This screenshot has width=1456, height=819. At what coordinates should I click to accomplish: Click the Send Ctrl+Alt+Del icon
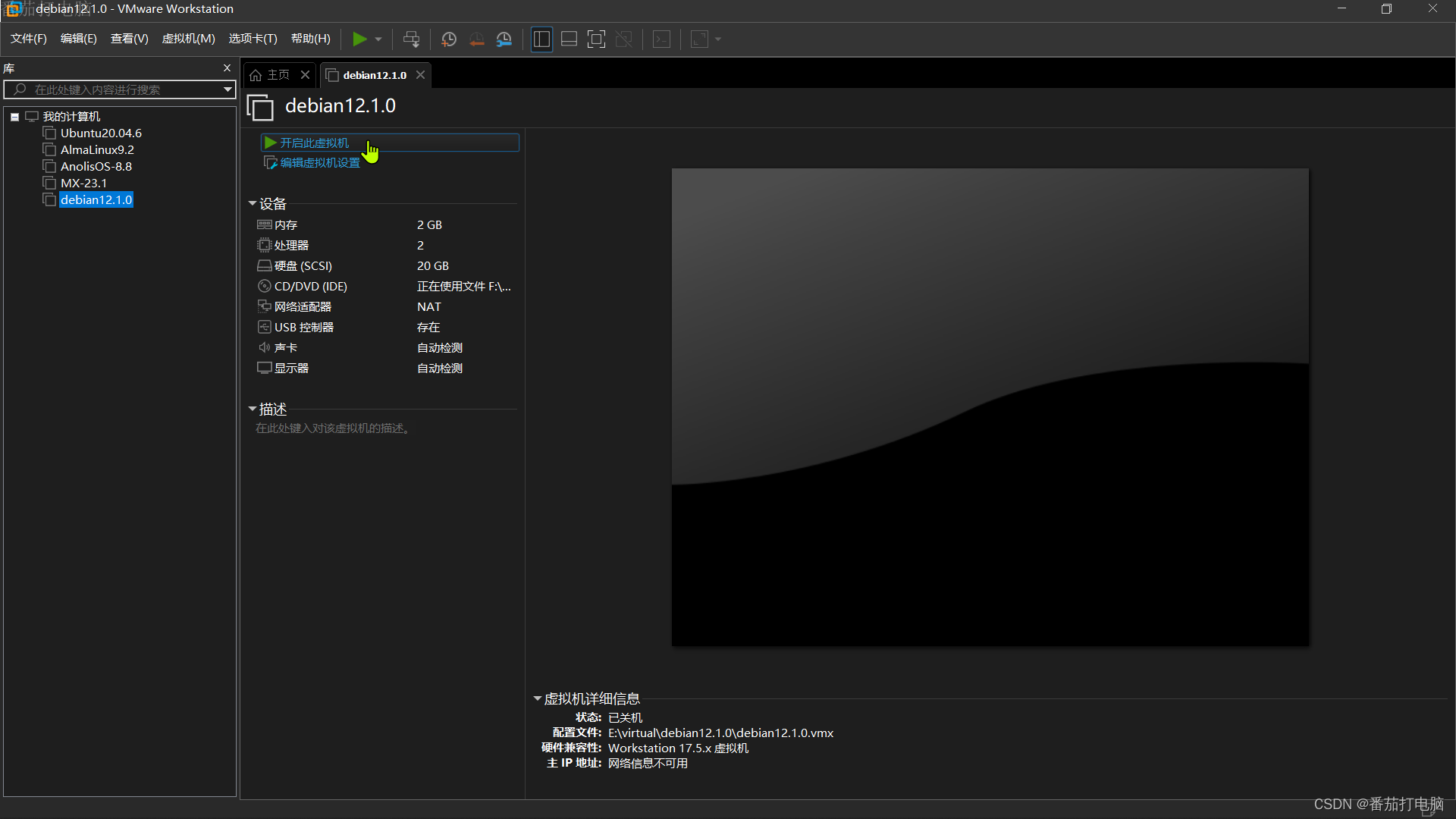tap(411, 39)
